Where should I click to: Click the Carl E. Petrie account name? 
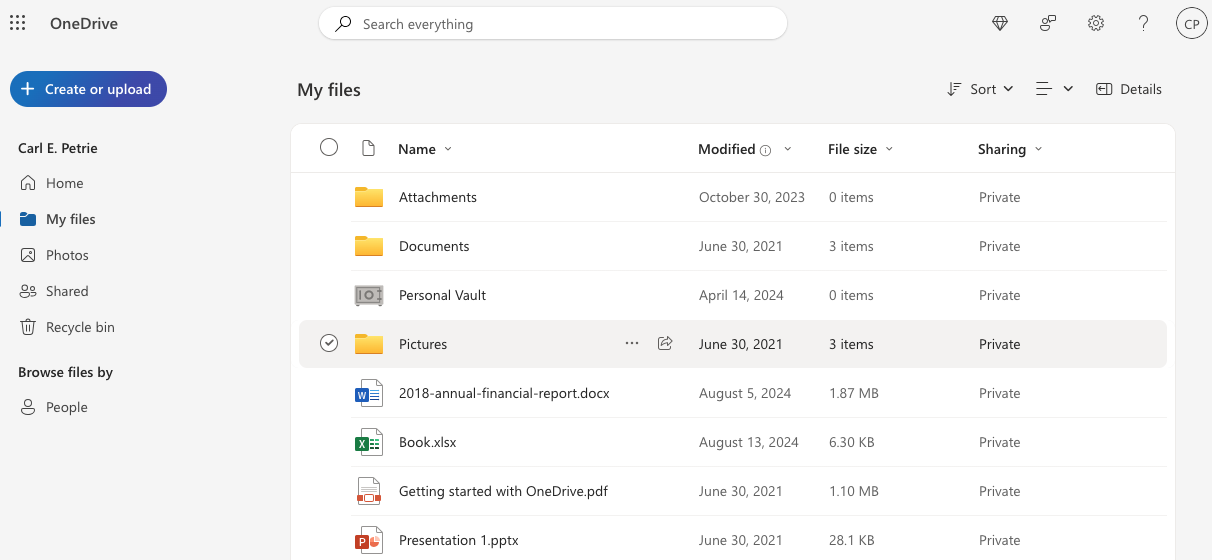[x=58, y=148]
